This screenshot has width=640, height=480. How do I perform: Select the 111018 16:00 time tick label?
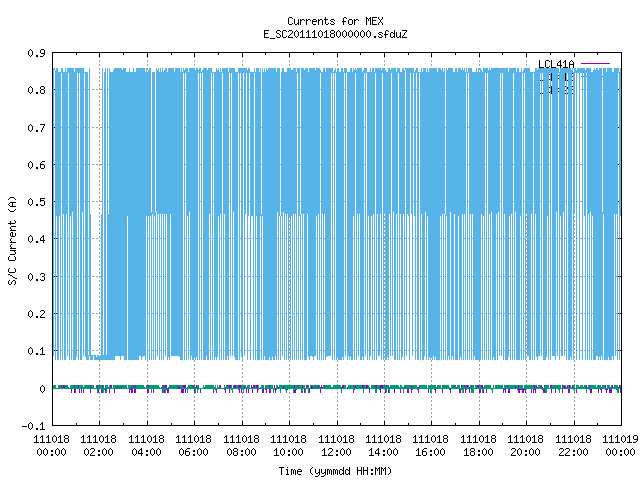tap(431, 446)
